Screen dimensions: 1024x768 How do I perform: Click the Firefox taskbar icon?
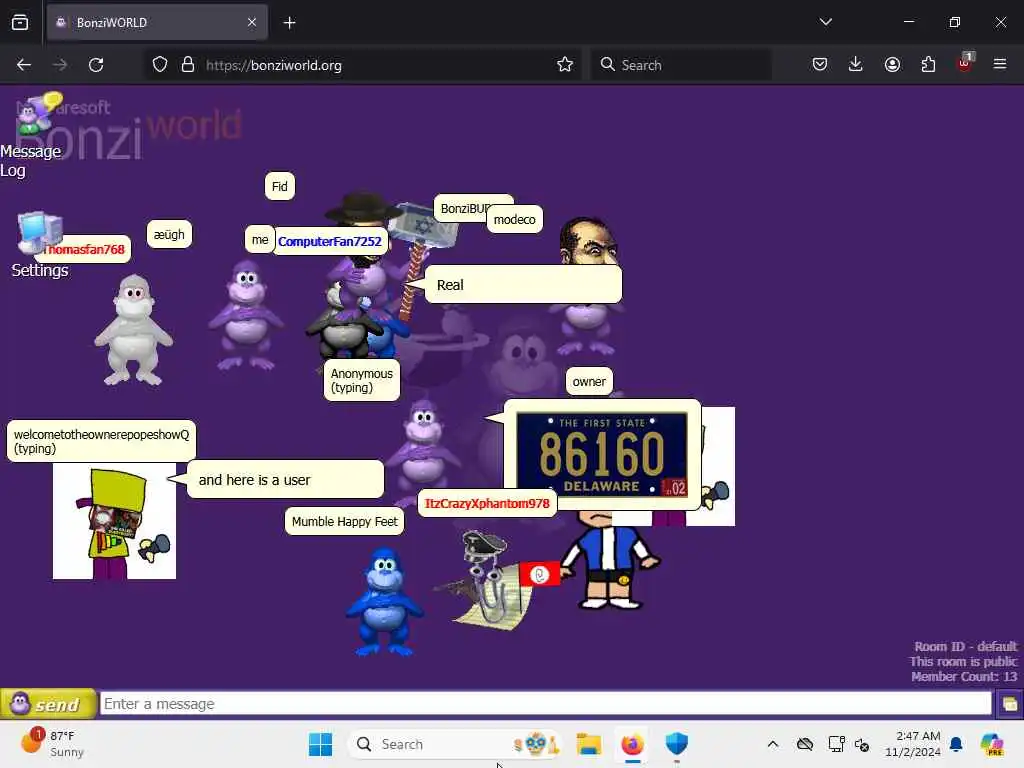coord(632,744)
